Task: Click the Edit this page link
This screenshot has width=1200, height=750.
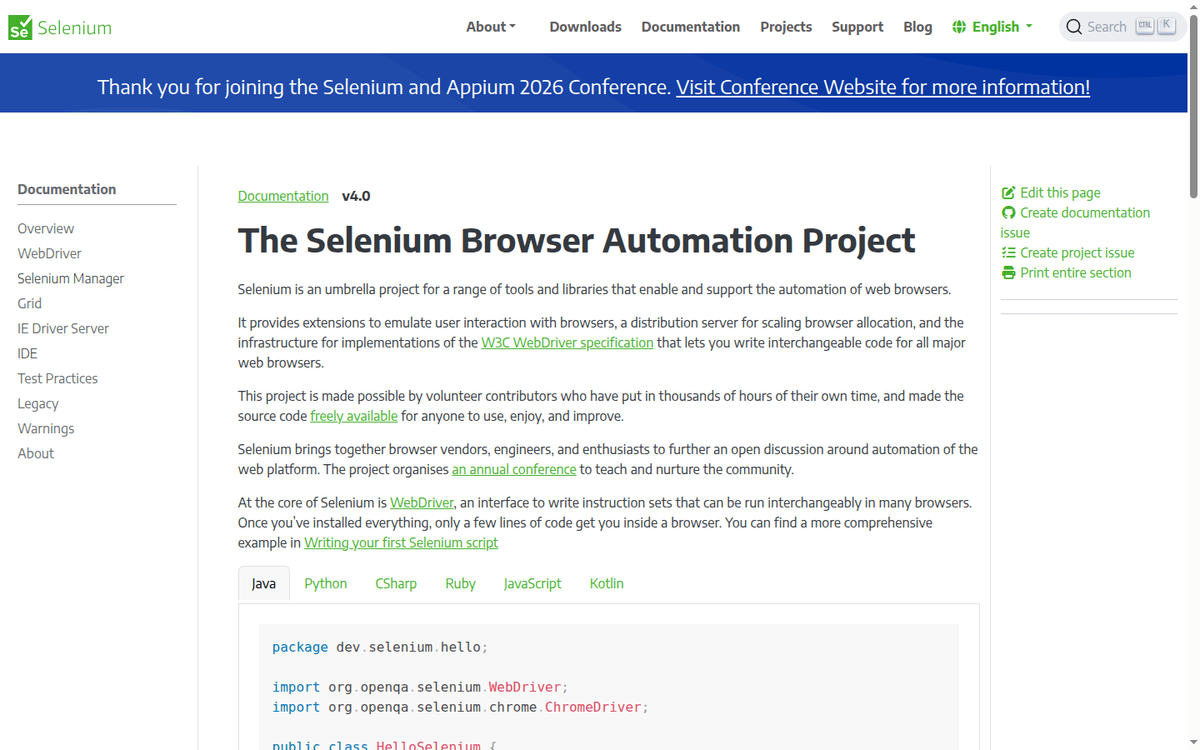Action: [x=1060, y=193]
